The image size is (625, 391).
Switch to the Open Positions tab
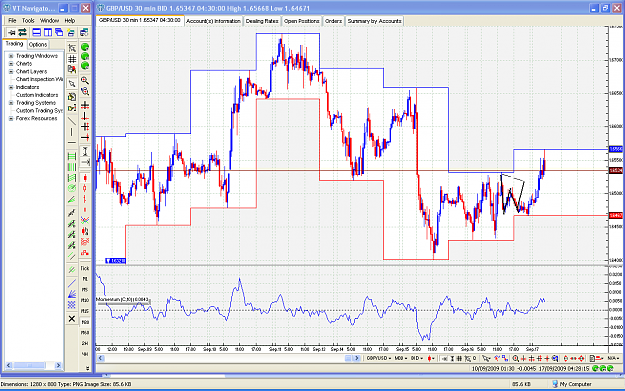tap(302, 21)
